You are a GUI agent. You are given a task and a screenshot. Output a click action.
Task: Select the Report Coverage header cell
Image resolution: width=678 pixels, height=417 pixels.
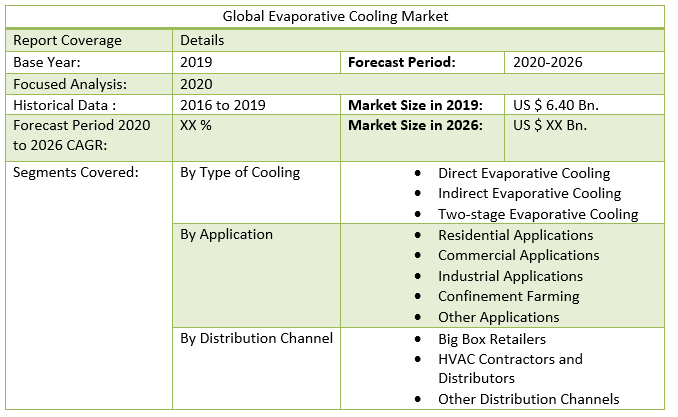(x=67, y=40)
